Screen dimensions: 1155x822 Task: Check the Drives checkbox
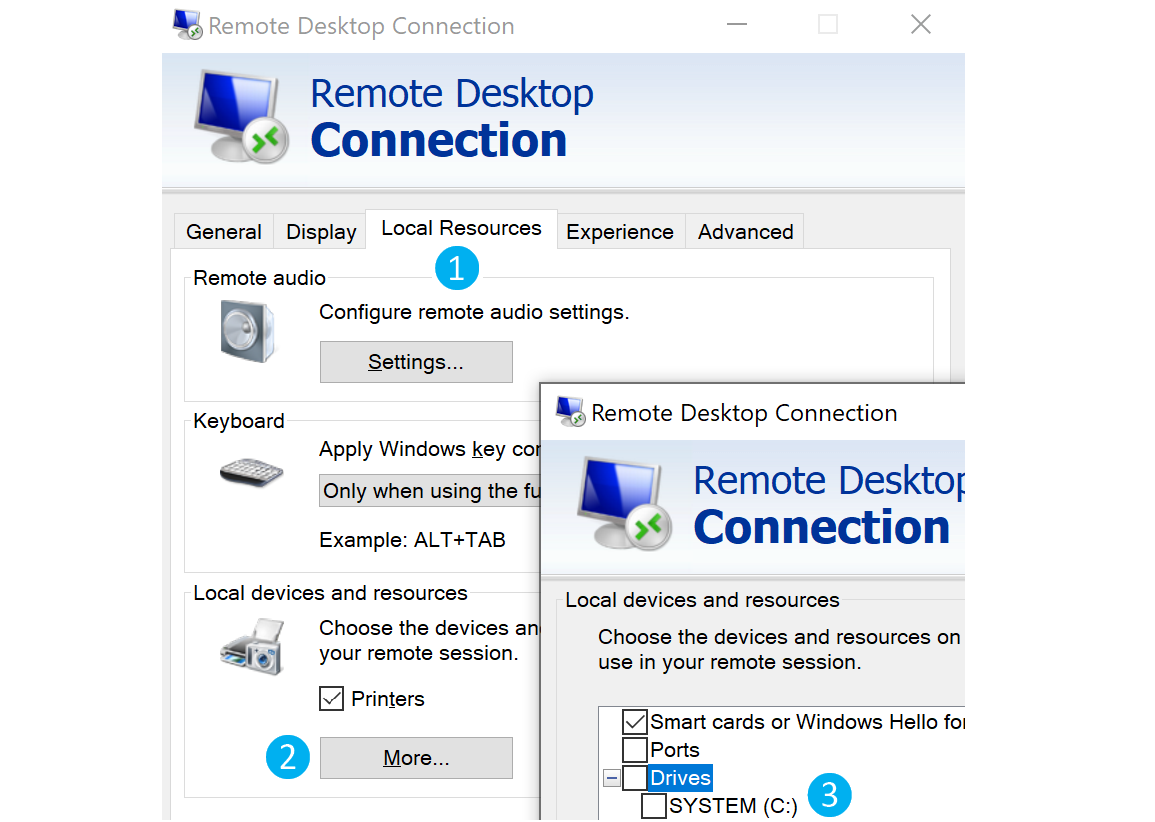[x=634, y=778]
